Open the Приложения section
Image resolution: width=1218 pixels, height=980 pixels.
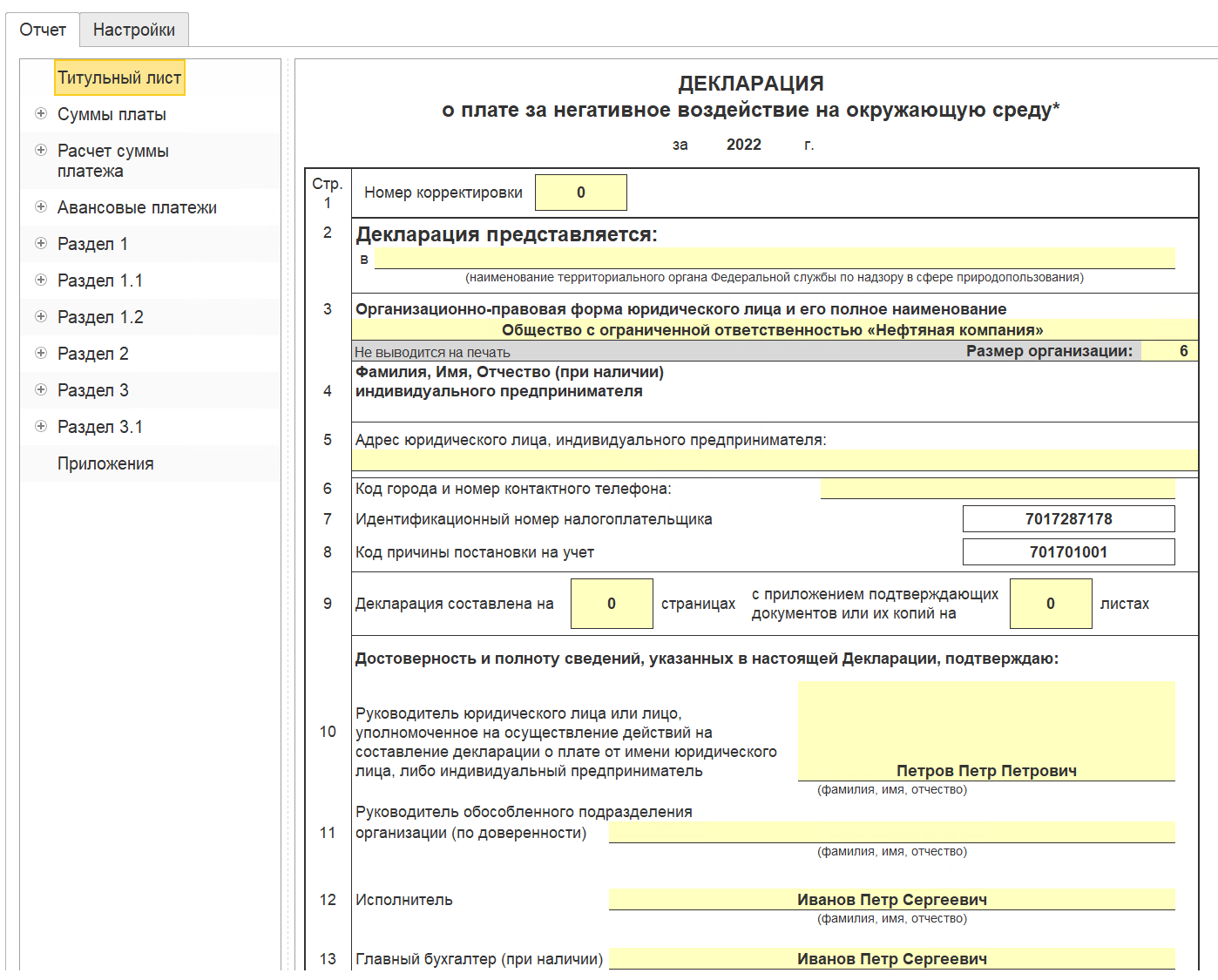click(x=105, y=463)
